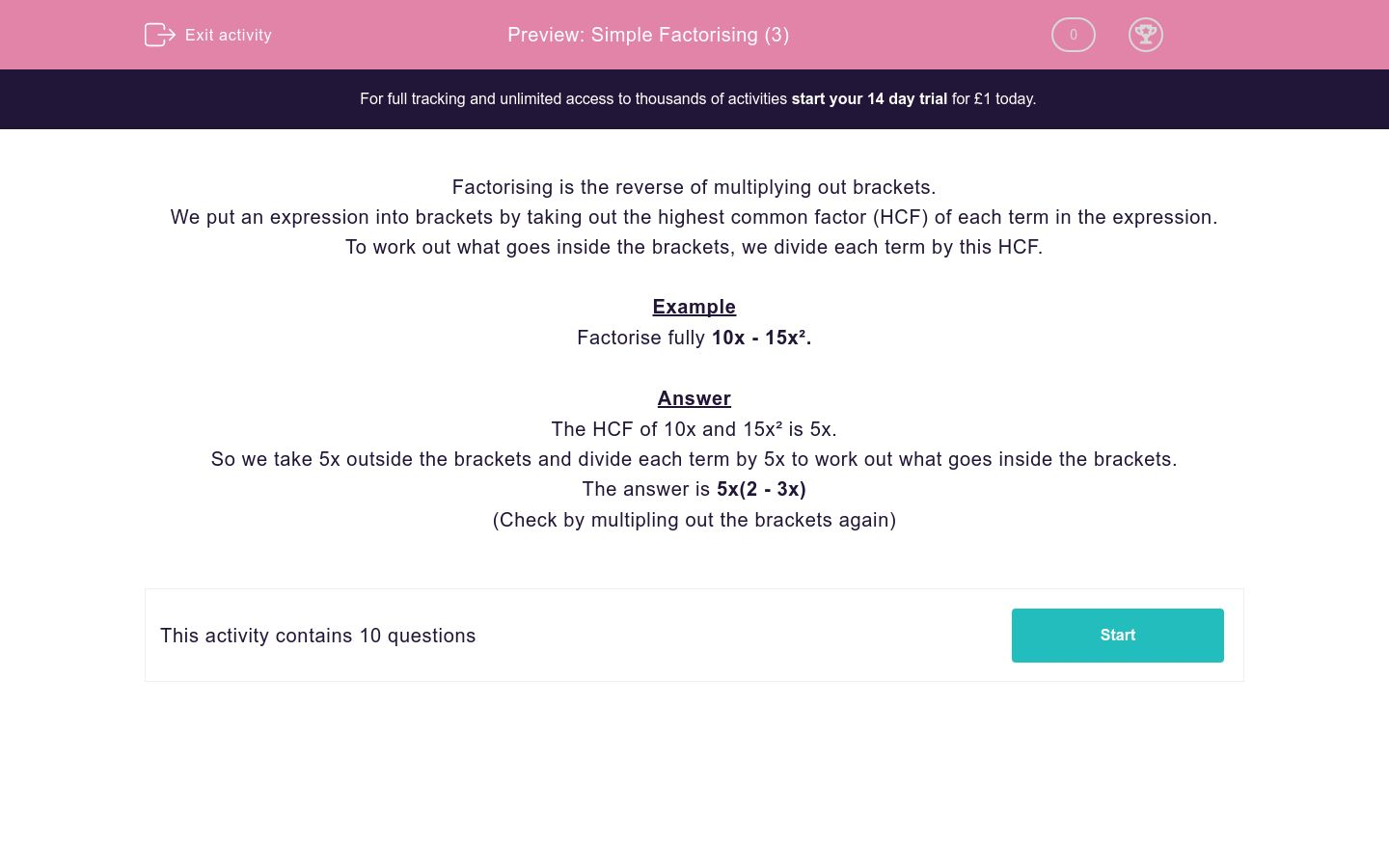Click the for £1 today banner text

pos(992,98)
